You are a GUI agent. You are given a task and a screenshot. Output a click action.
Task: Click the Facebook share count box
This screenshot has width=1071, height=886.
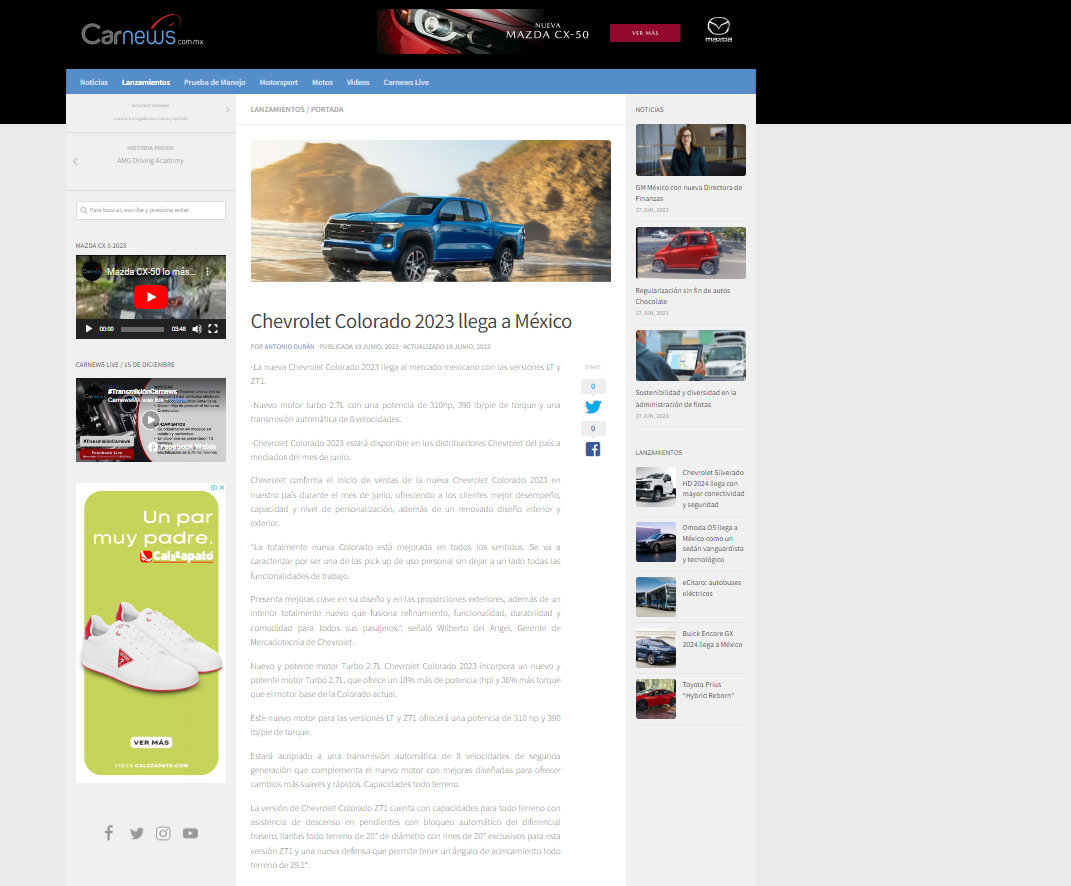[593, 428]
